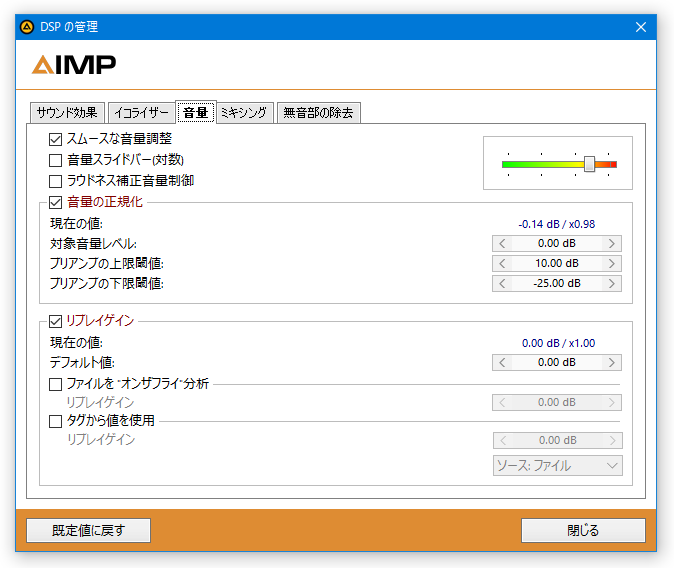The height and width of the screenshot is (568, 674).
Task: Click the AIMP logo
Action: pyautogui.click(x=74, y=64)
